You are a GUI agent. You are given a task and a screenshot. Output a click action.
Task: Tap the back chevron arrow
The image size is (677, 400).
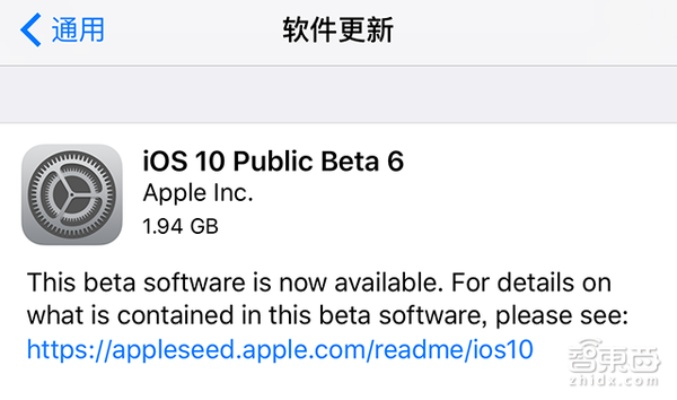pos(30,30)
